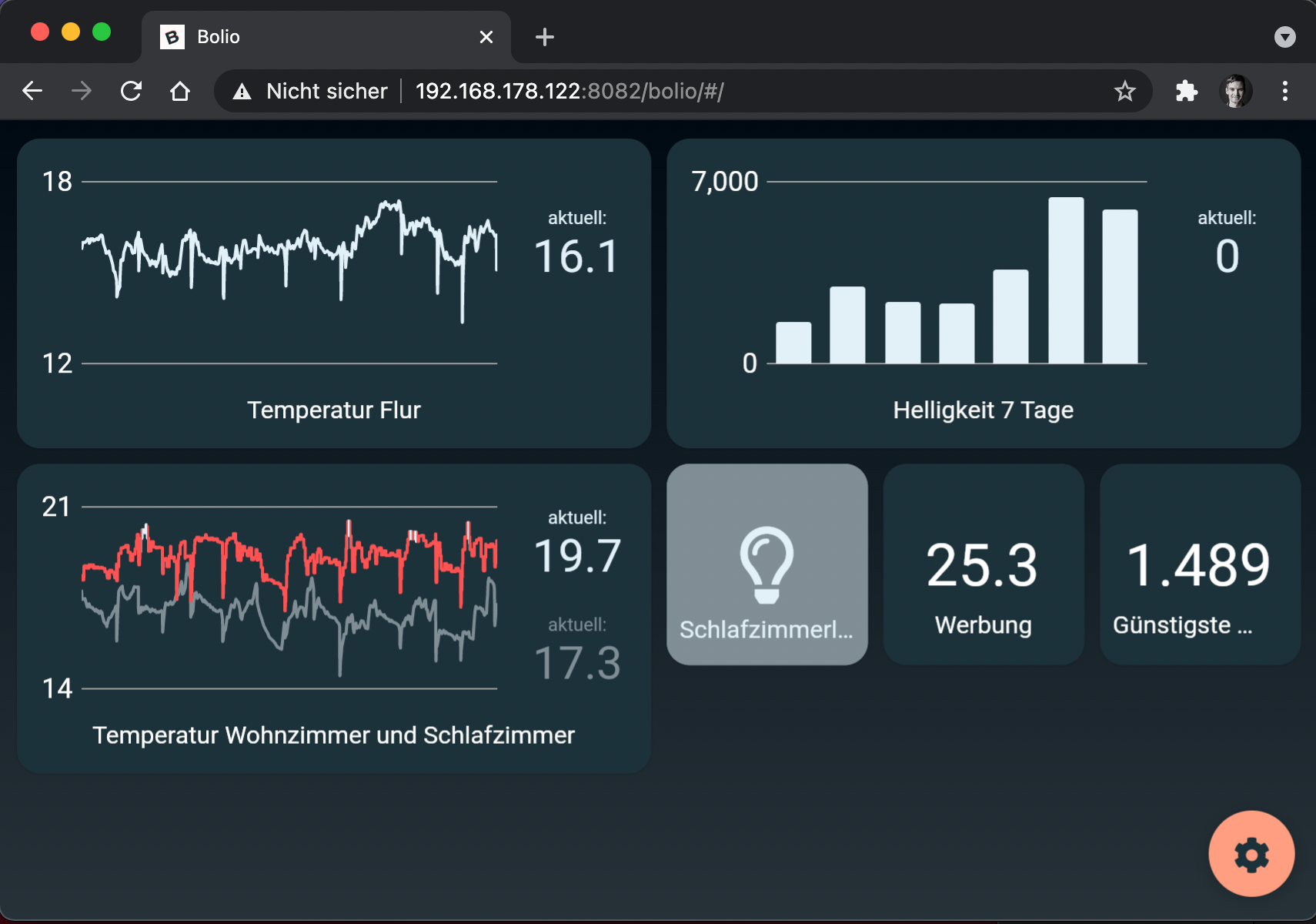Click the Temperatur Wohnzimmer und Schlafzimmer title
The image size is (1316, 924).
334,735
